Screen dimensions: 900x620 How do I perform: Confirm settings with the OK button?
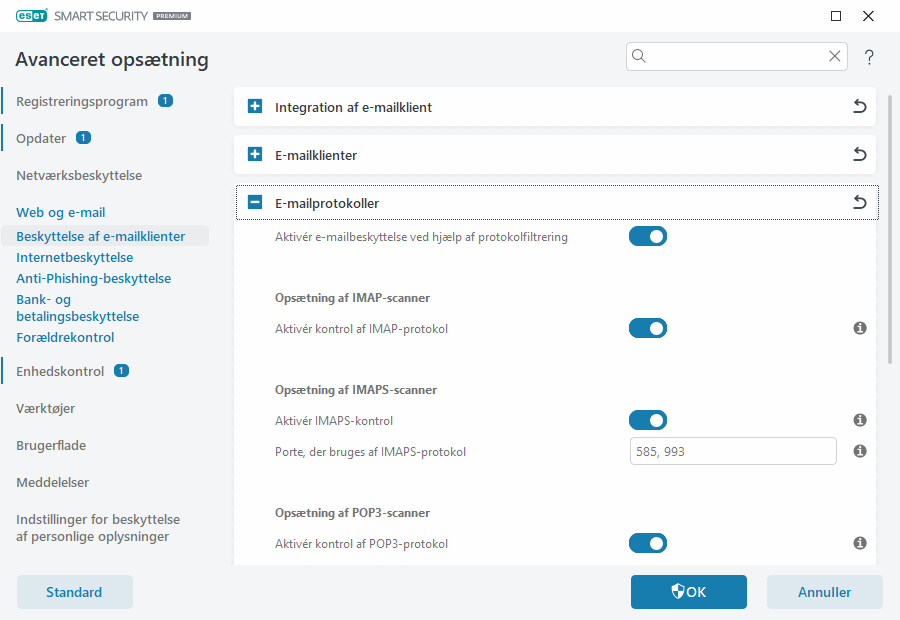tap(688, 592)
